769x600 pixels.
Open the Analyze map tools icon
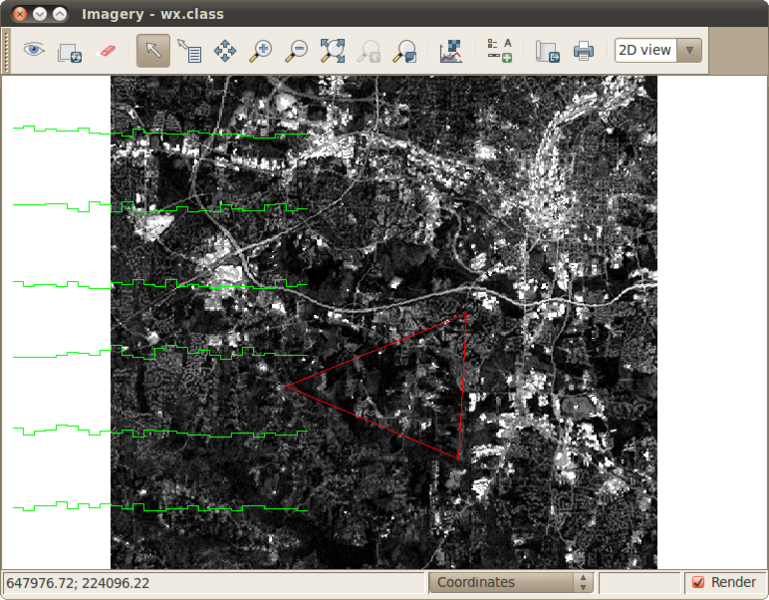point(451,50)
